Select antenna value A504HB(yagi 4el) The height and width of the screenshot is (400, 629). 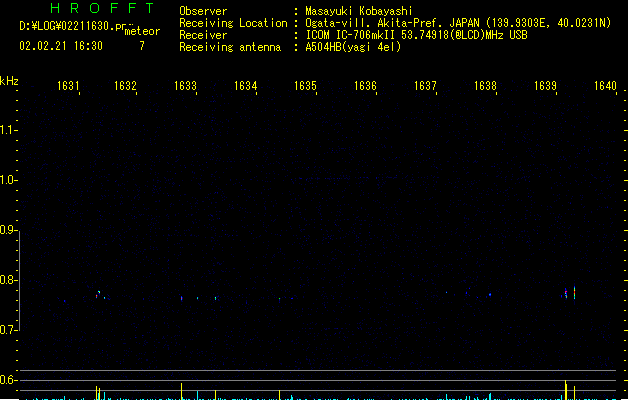point(353,47)
